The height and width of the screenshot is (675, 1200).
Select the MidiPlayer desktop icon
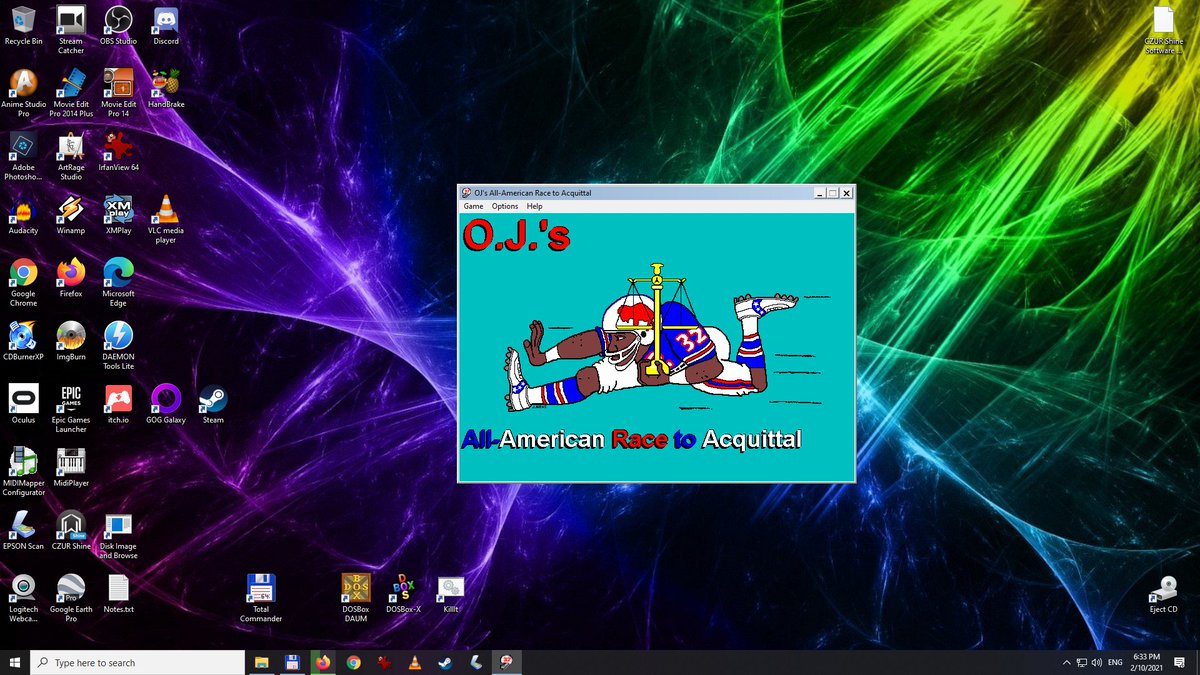71,467
